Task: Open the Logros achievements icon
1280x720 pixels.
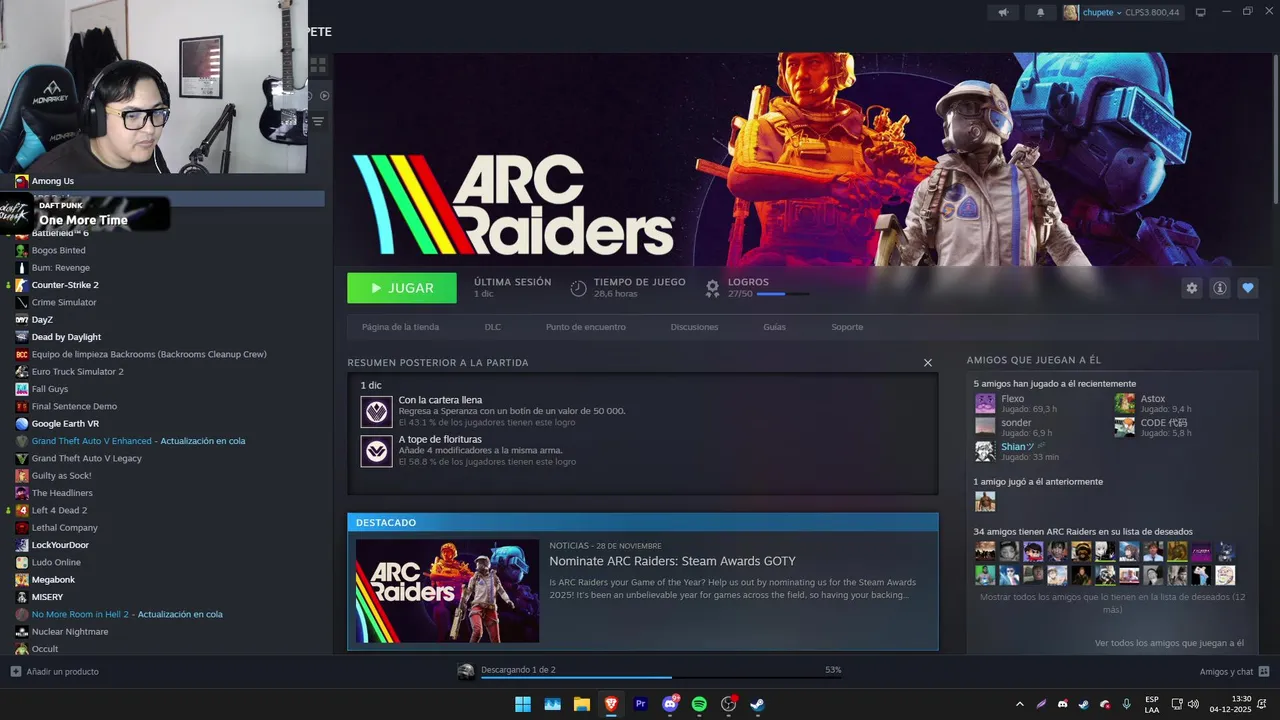Action: point(712,288)
